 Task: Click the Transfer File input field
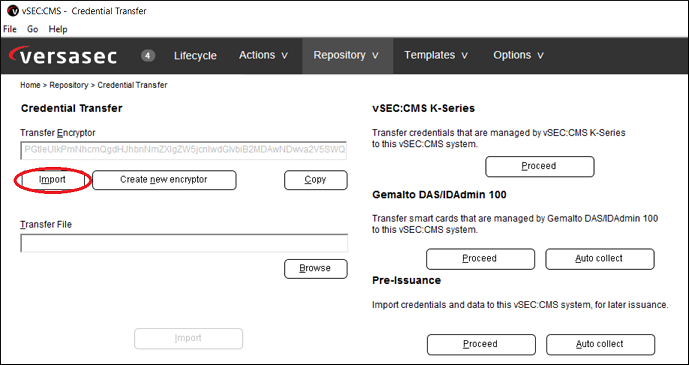[x=184, y=243]
